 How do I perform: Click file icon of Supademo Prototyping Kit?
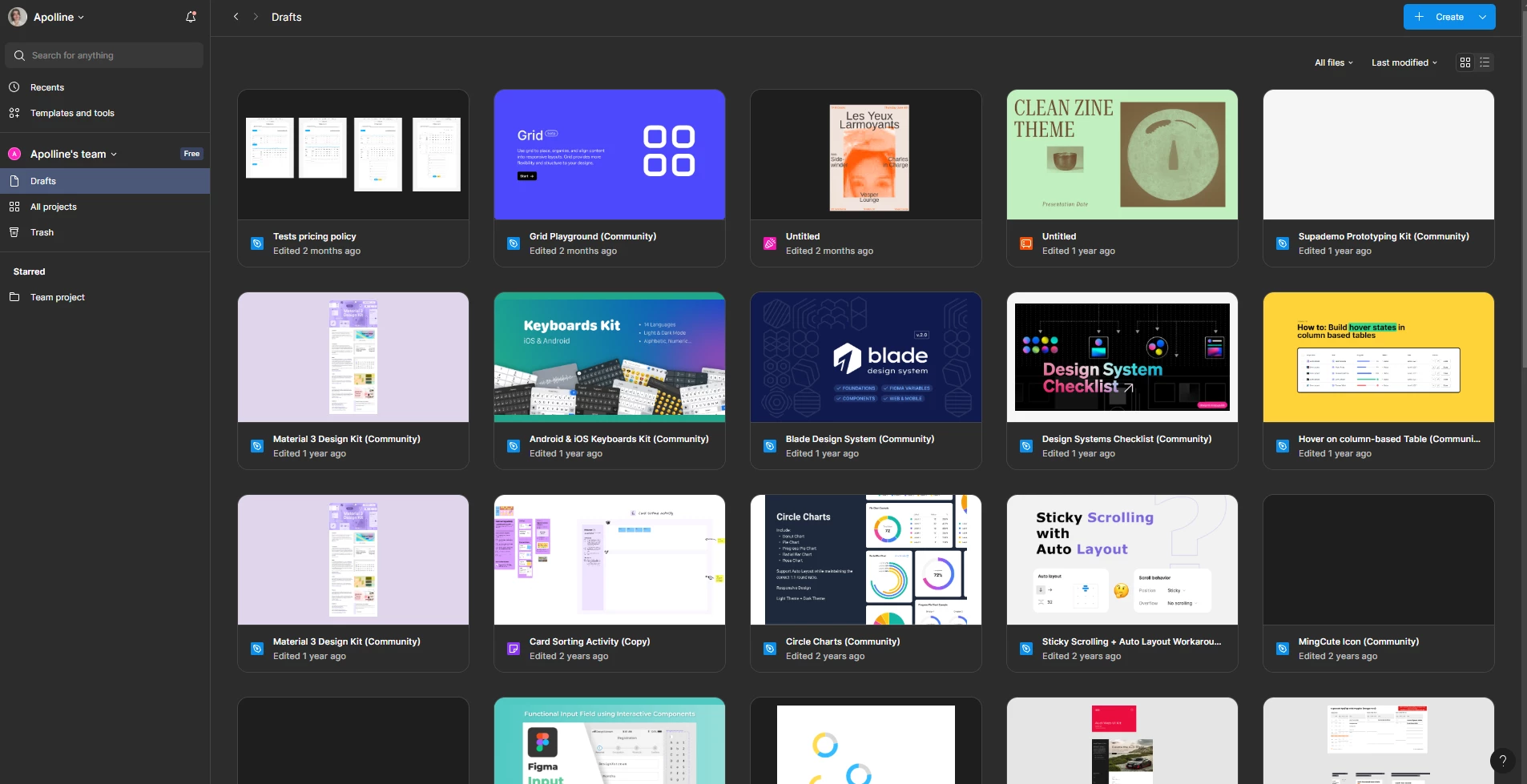click(1283, 243)
